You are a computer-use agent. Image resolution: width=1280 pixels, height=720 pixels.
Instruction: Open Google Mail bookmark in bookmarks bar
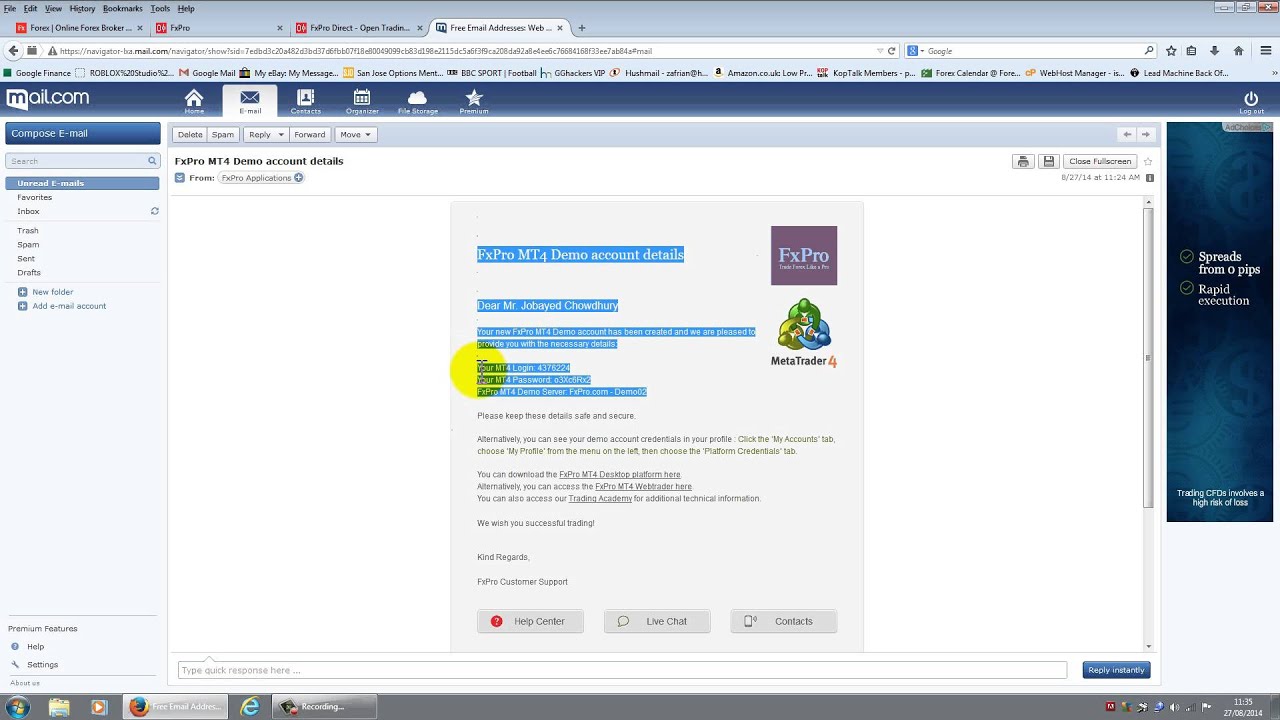(x=207, y=73)
